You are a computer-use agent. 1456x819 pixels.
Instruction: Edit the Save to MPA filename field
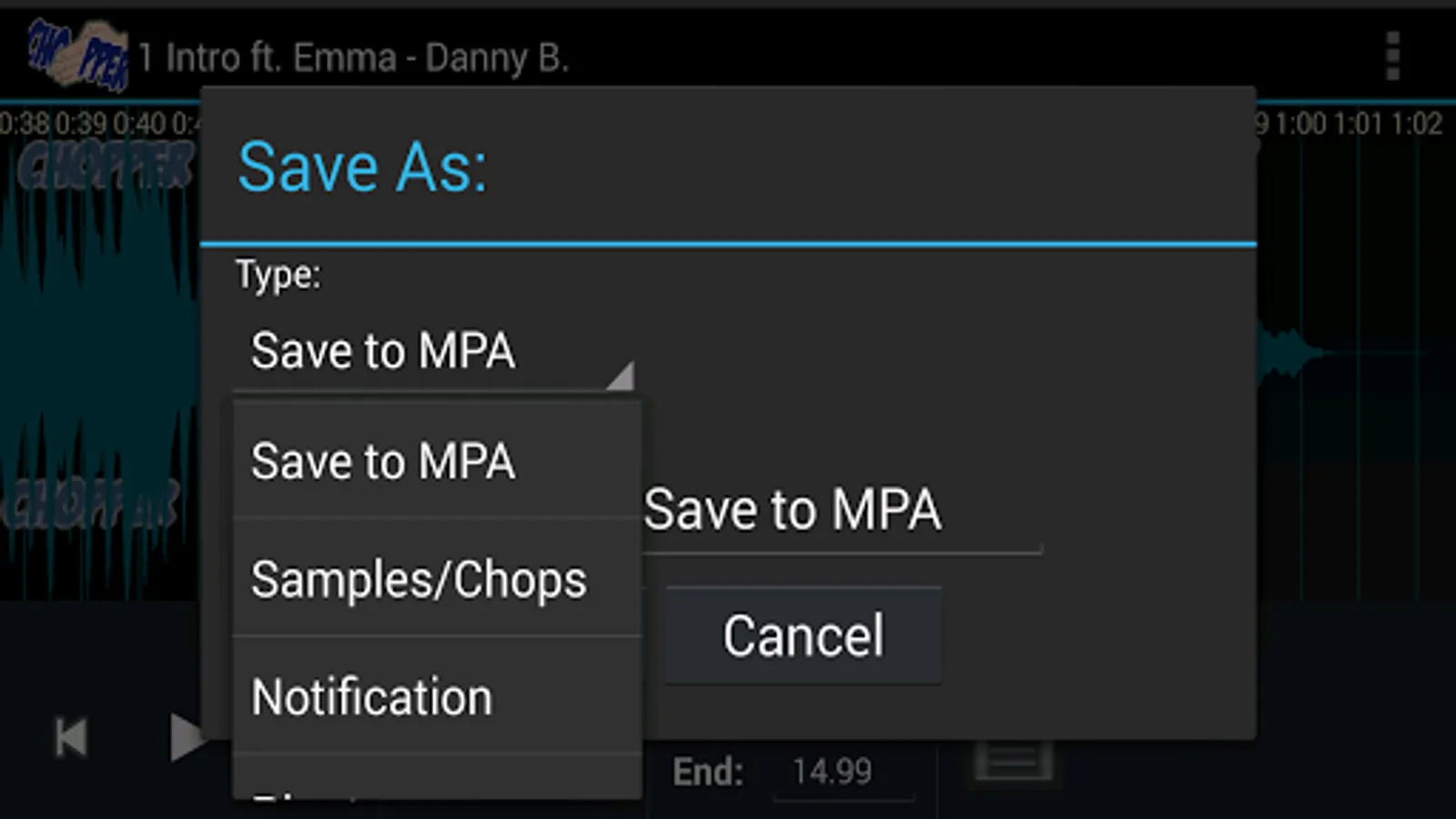(x=842, y=511)
